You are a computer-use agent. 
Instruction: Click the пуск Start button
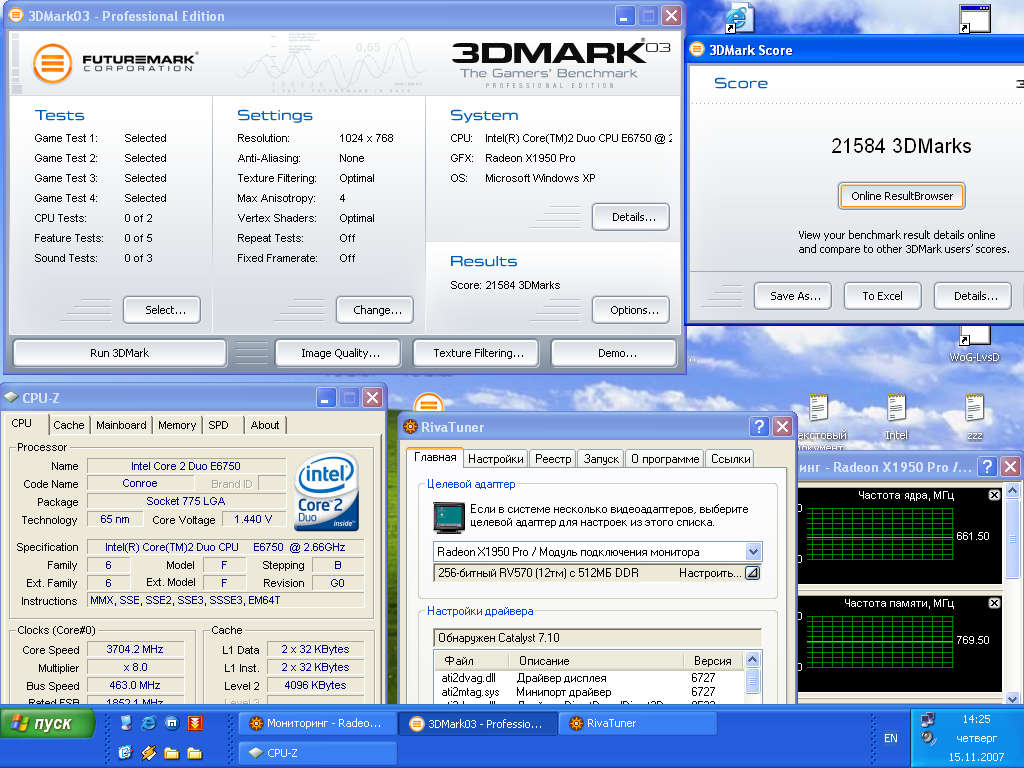[x=47, y=724]
